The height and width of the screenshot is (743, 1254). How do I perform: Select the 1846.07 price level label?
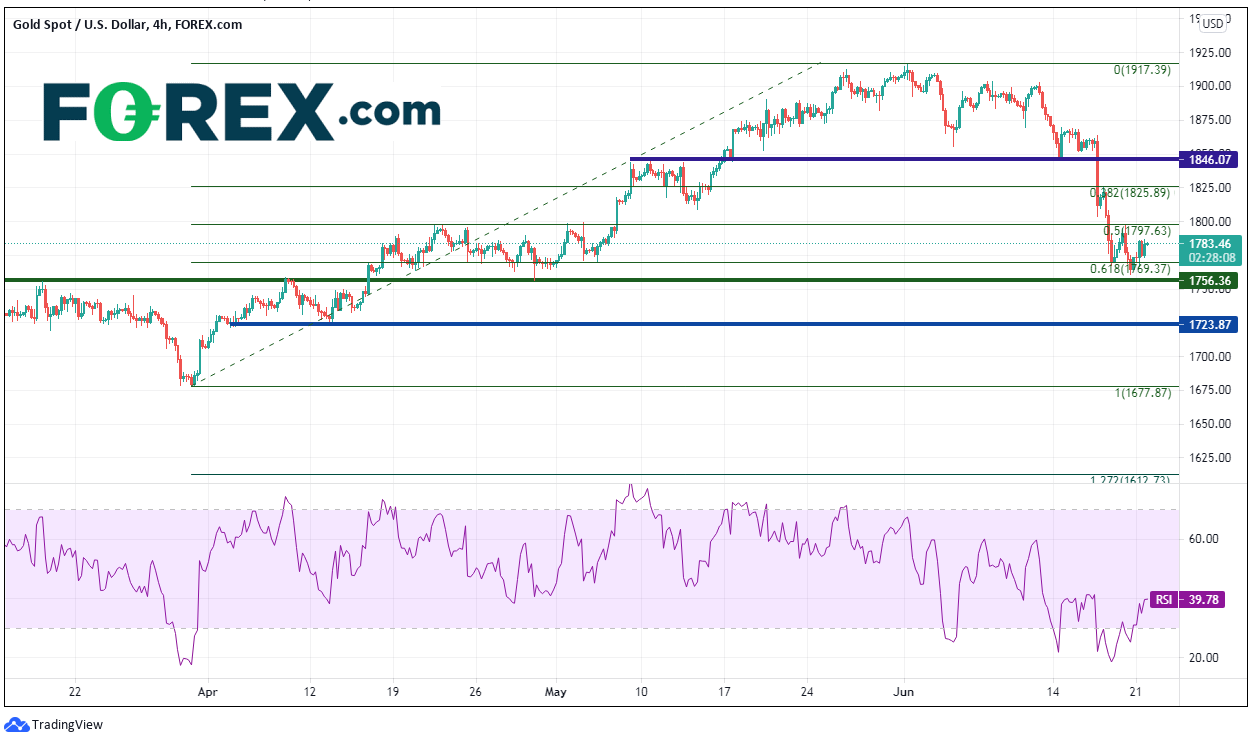[x=1212, y=159]
